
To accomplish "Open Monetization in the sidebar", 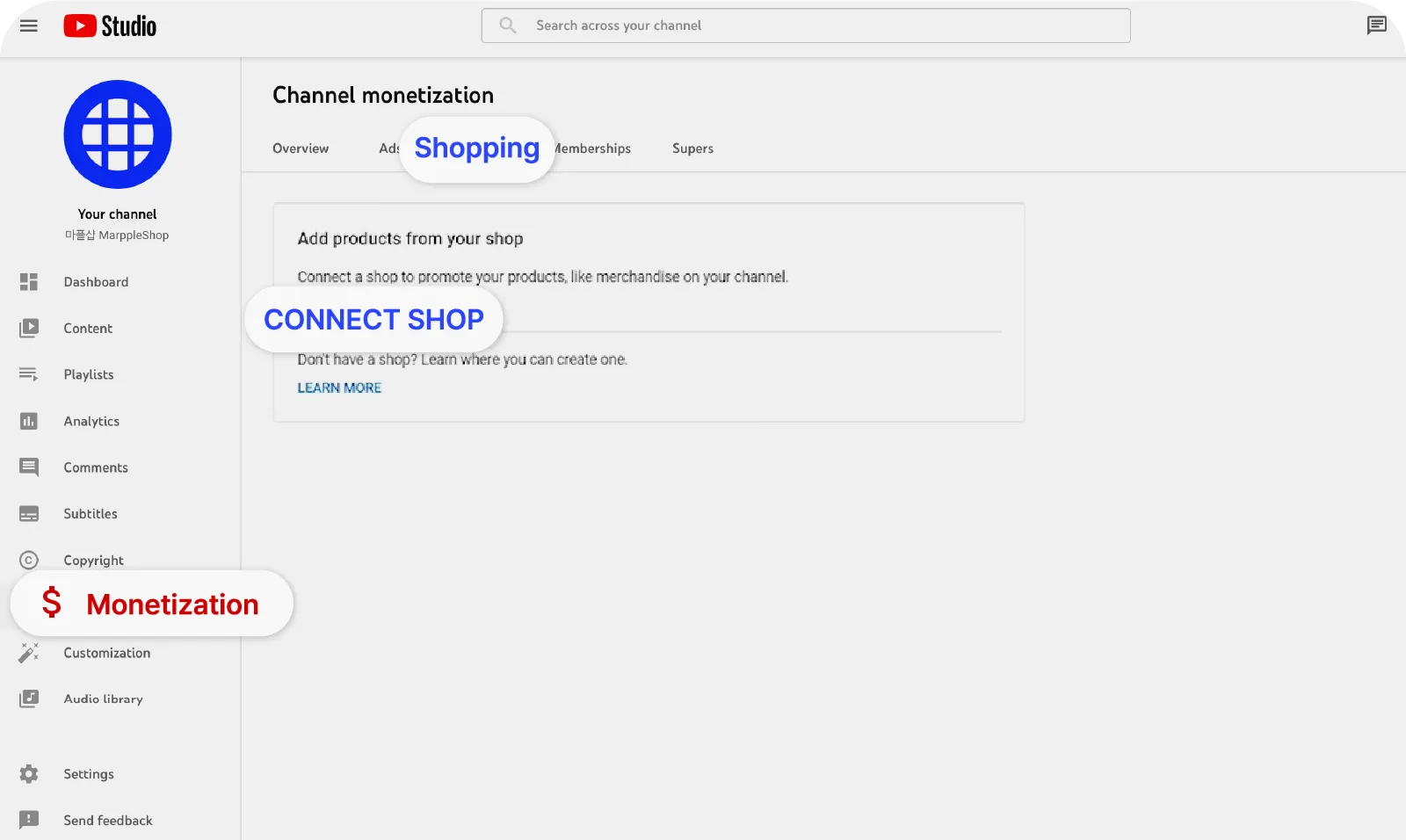I will pyautogui.click(x=152, y=604).
